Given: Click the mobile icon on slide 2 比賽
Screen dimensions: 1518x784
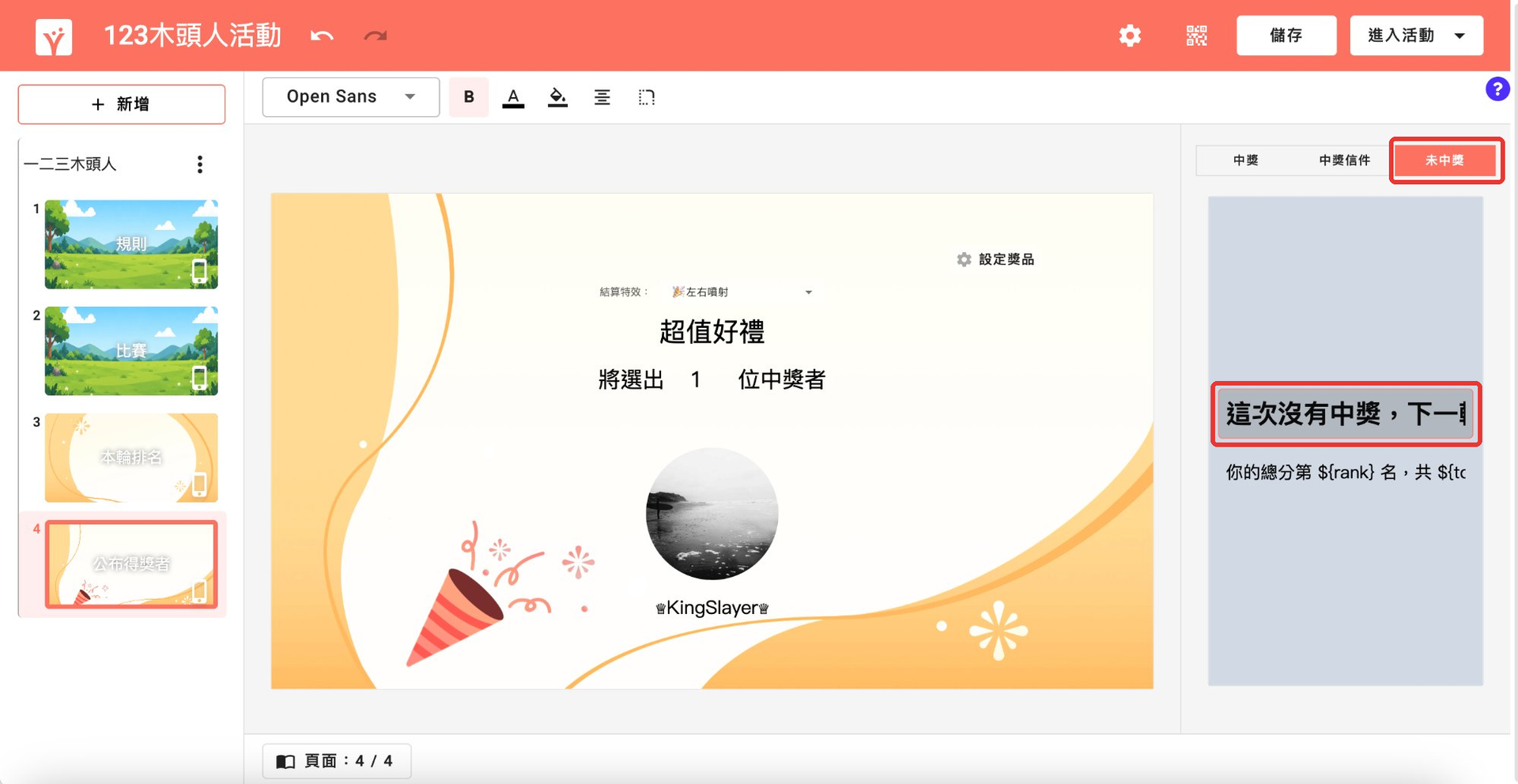Looking at the screenshot, I should coord(199,378).
